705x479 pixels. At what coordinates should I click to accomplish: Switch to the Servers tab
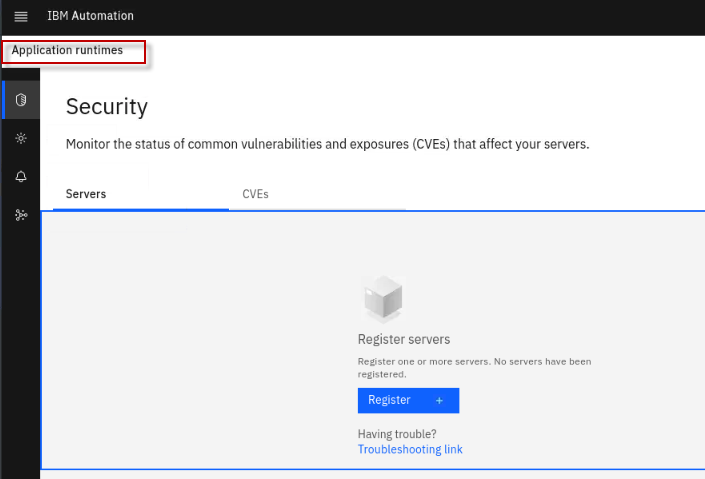coord(86,194)
